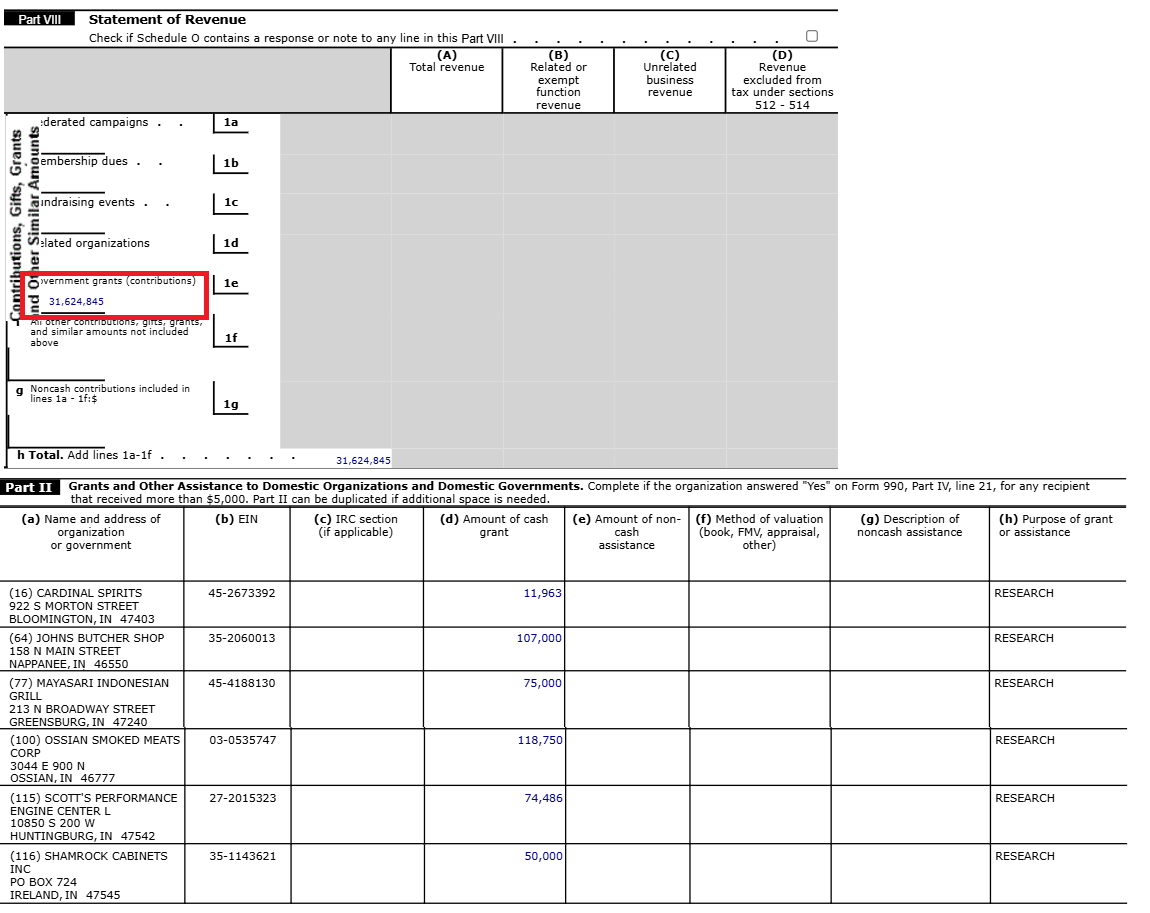Viewport: 1150px width, 913px height.
Task: Click EIN 03-0535747
Action: [243, 741]
